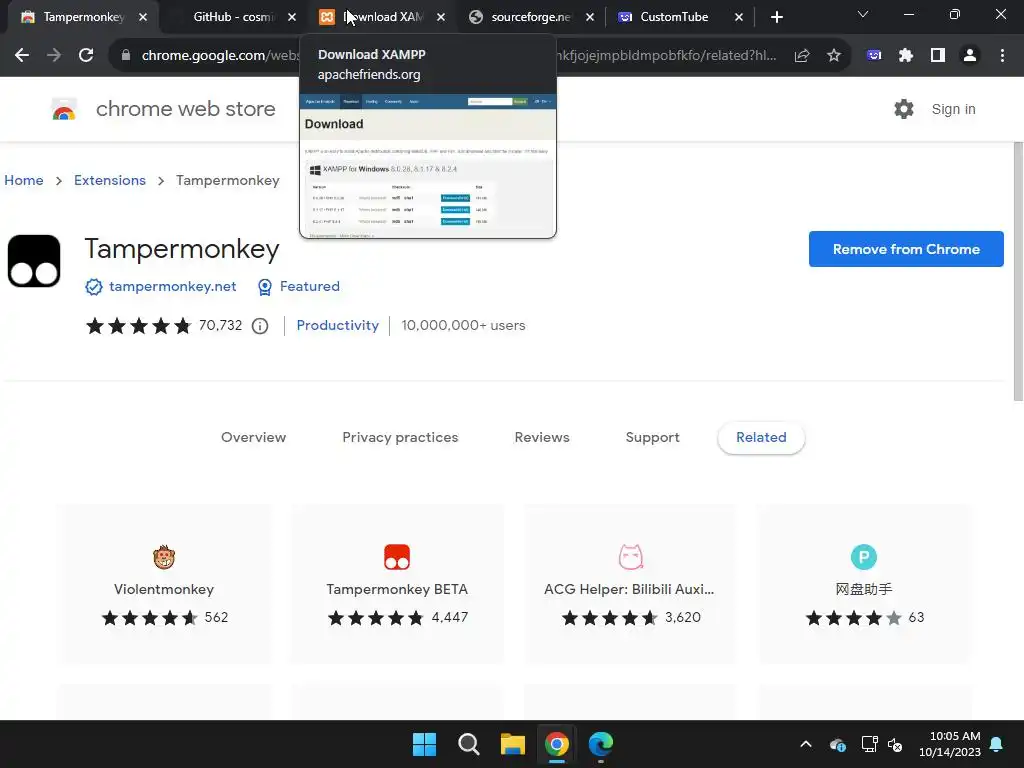Close the sourceforge.net tab
The width and height of the screenshot is (1024, 768).
coord(590,17)
